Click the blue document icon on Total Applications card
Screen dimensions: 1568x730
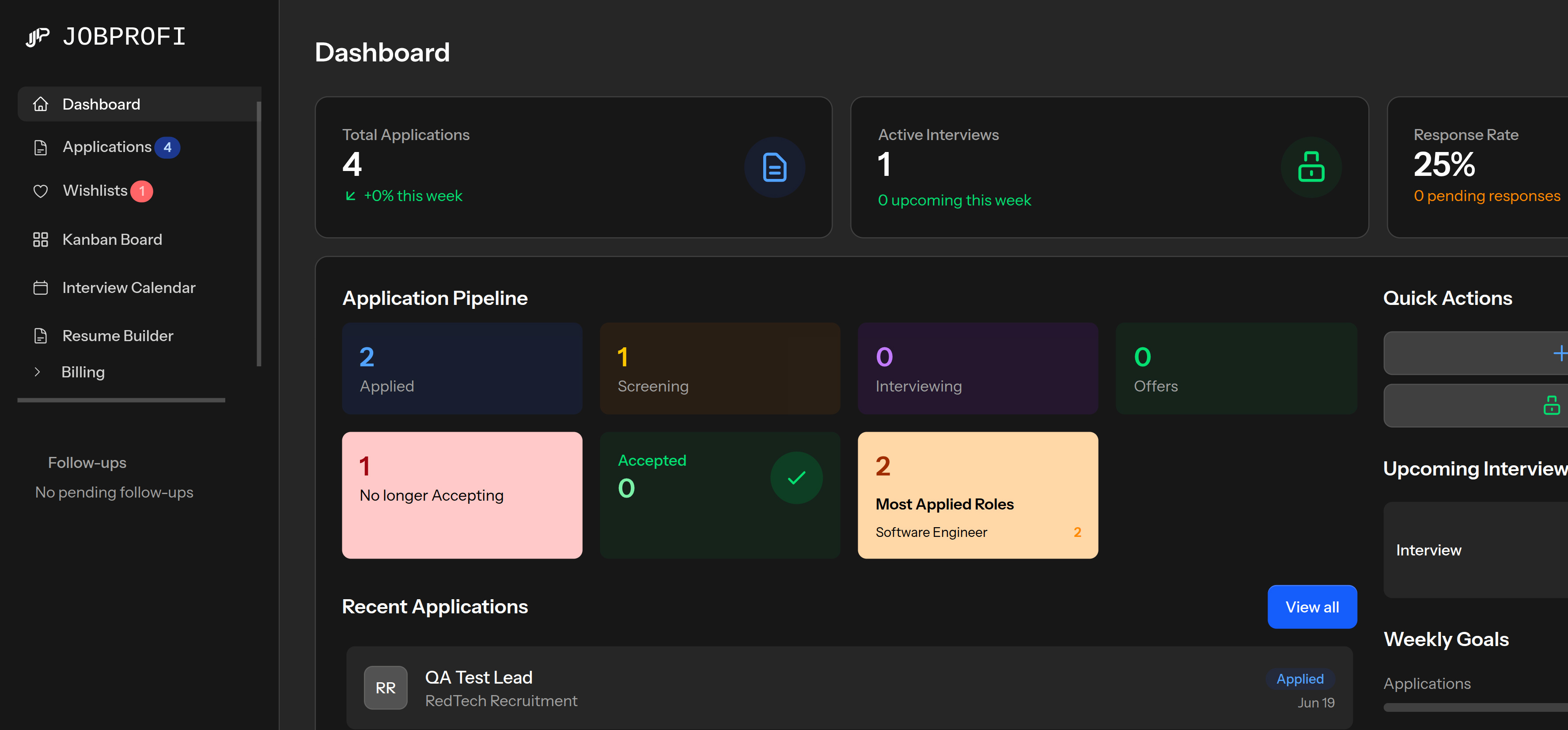click(x=774, y=167)
